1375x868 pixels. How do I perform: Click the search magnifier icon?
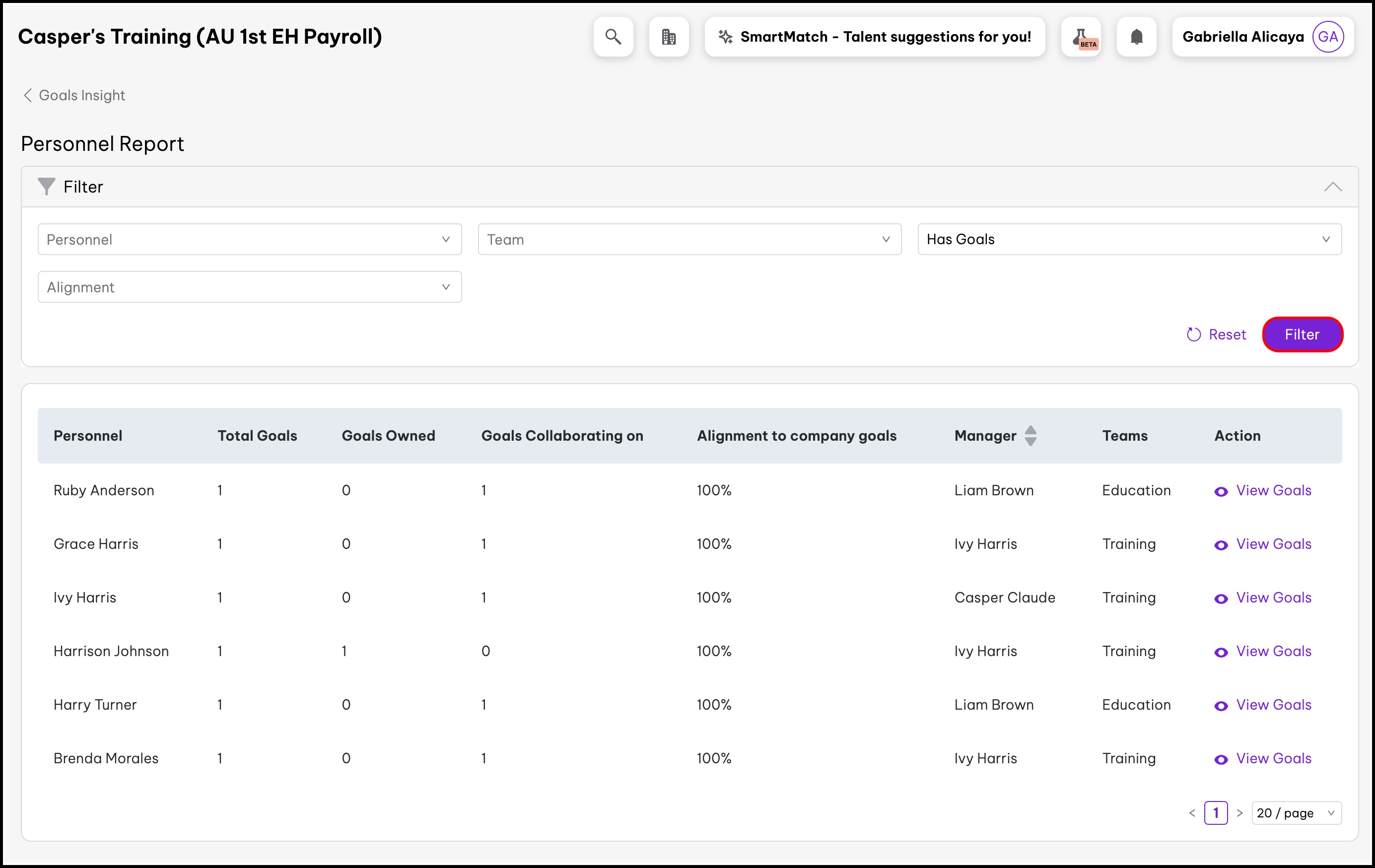(x=613, y=37)
